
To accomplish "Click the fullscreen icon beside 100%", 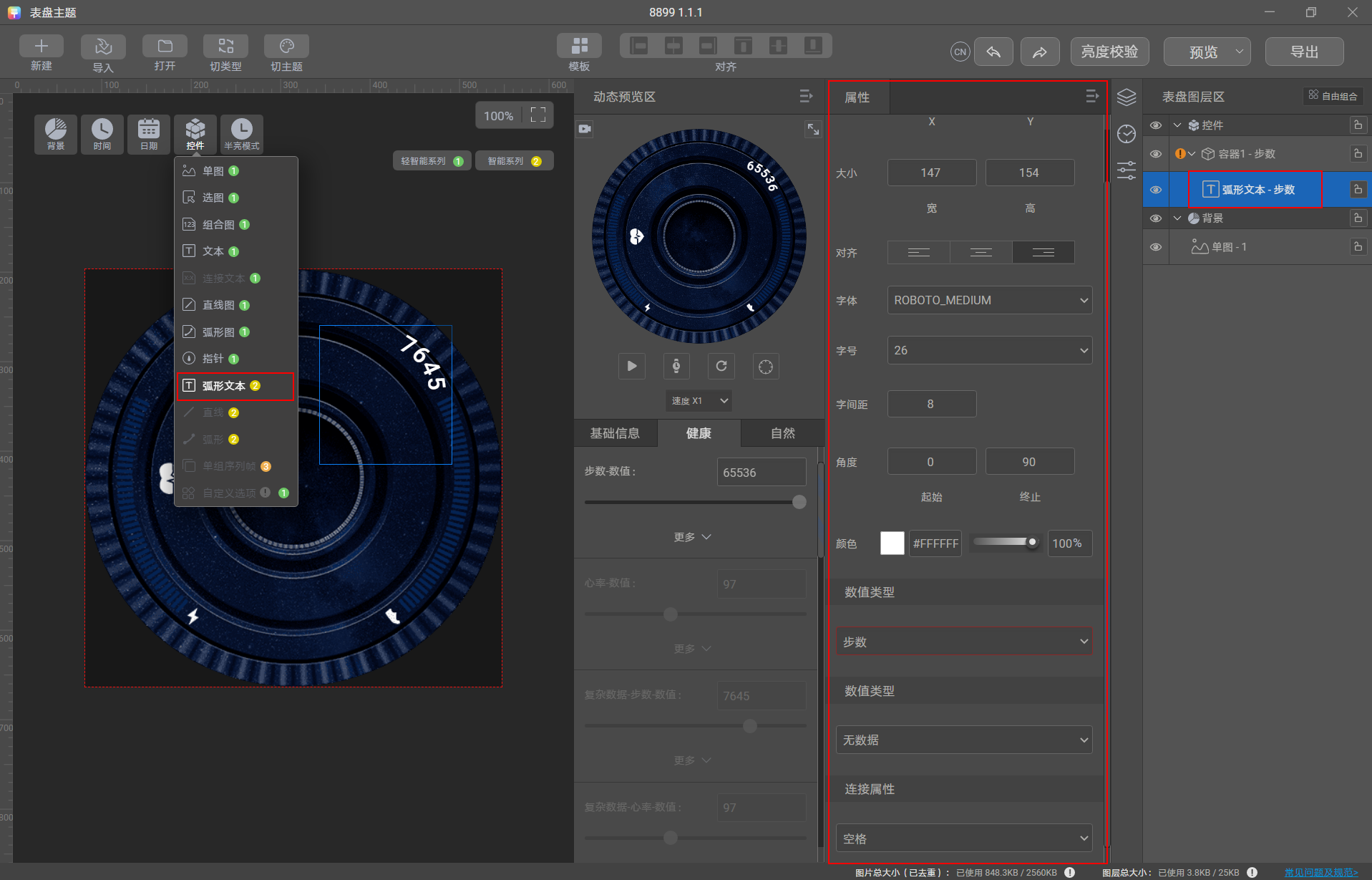I will (x=538, y=115).
